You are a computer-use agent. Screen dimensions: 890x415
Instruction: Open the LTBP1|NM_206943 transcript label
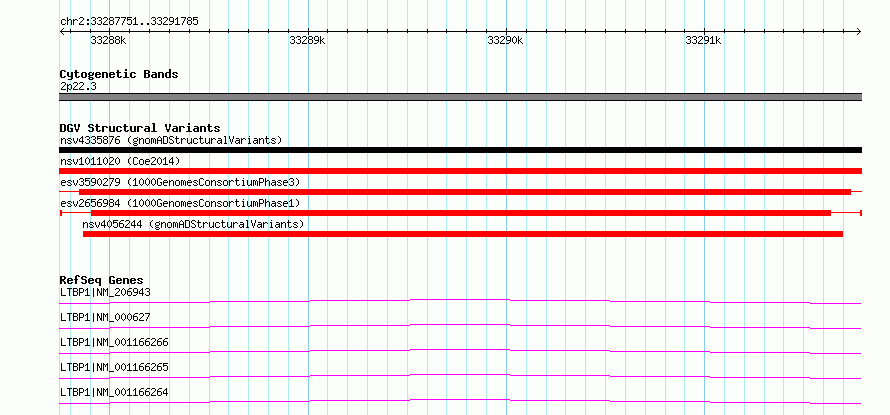105,292
